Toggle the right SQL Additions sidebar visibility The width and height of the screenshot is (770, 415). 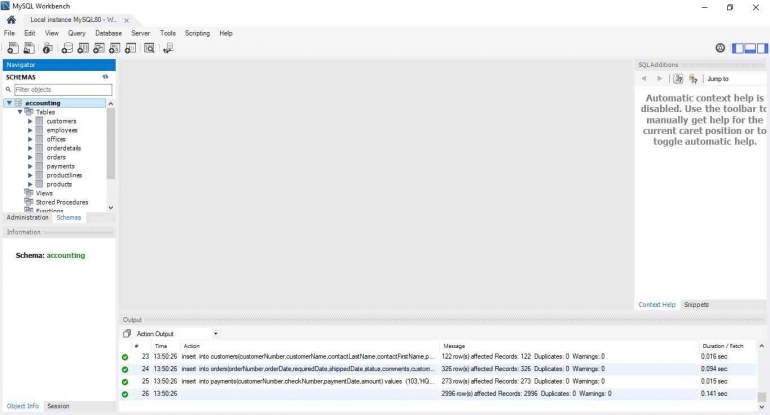pos(762,48)
